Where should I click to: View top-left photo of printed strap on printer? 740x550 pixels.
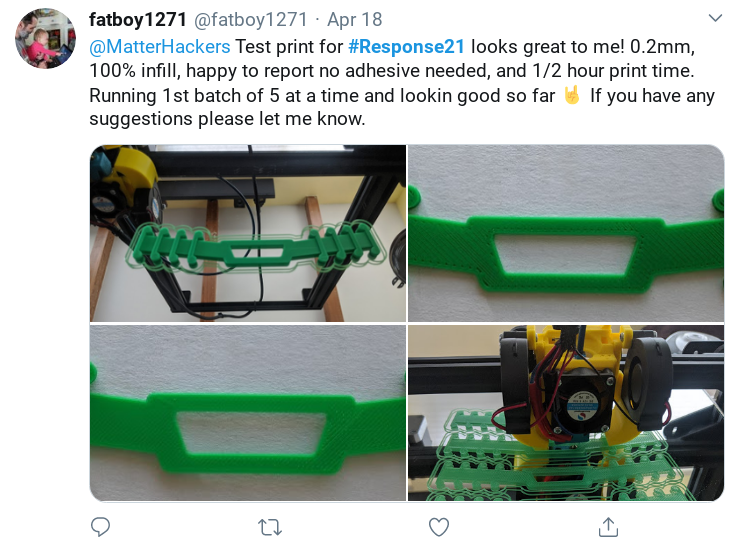248,233
